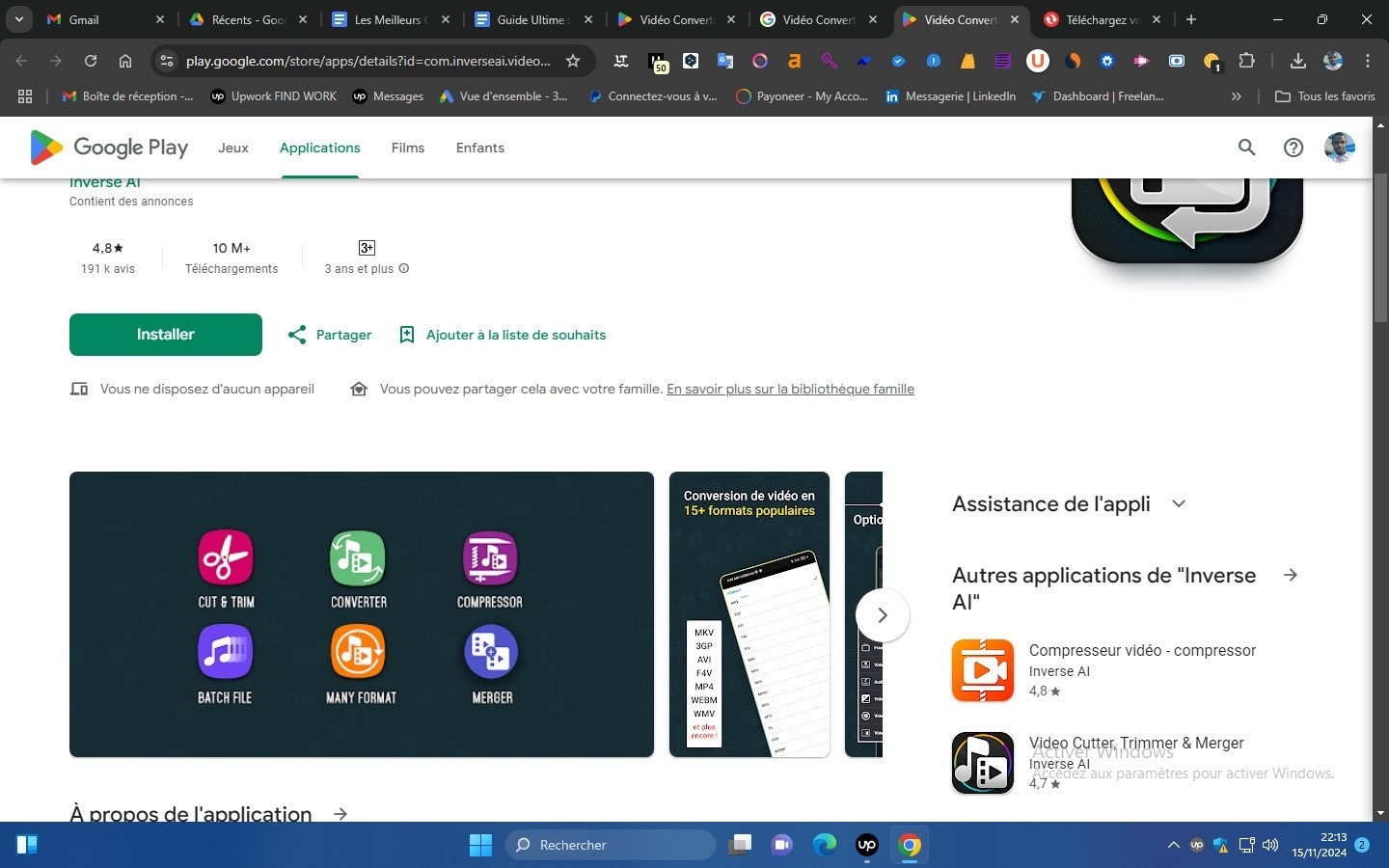The width and height of the screenshot is (1389, 868).
Task: Open the features screenshot thumbnail
Action: 362,614
